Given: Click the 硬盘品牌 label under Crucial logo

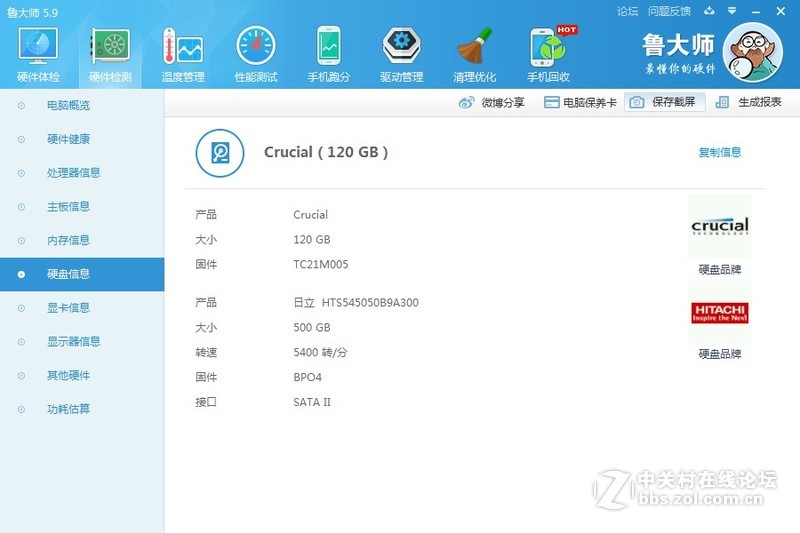Looking at the screenshot, I should coord(720,269).
